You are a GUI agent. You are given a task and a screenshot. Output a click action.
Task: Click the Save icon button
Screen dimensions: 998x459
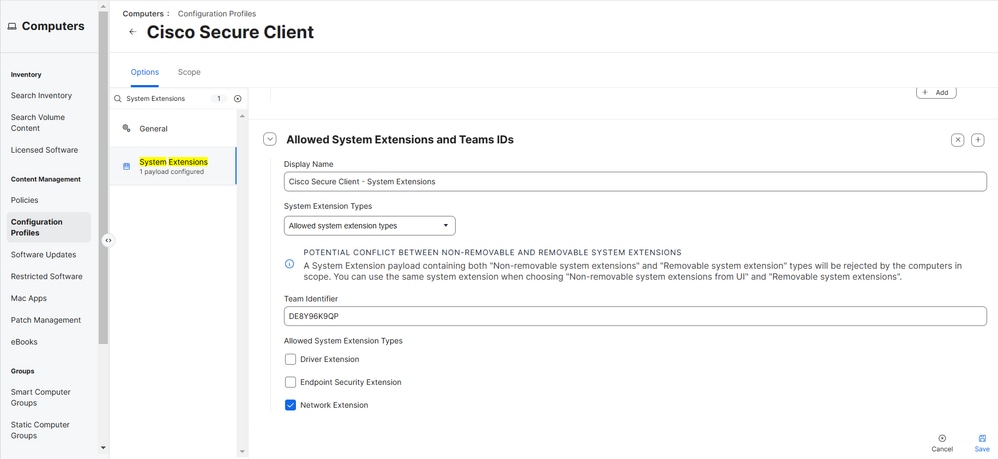click(982, 443)
